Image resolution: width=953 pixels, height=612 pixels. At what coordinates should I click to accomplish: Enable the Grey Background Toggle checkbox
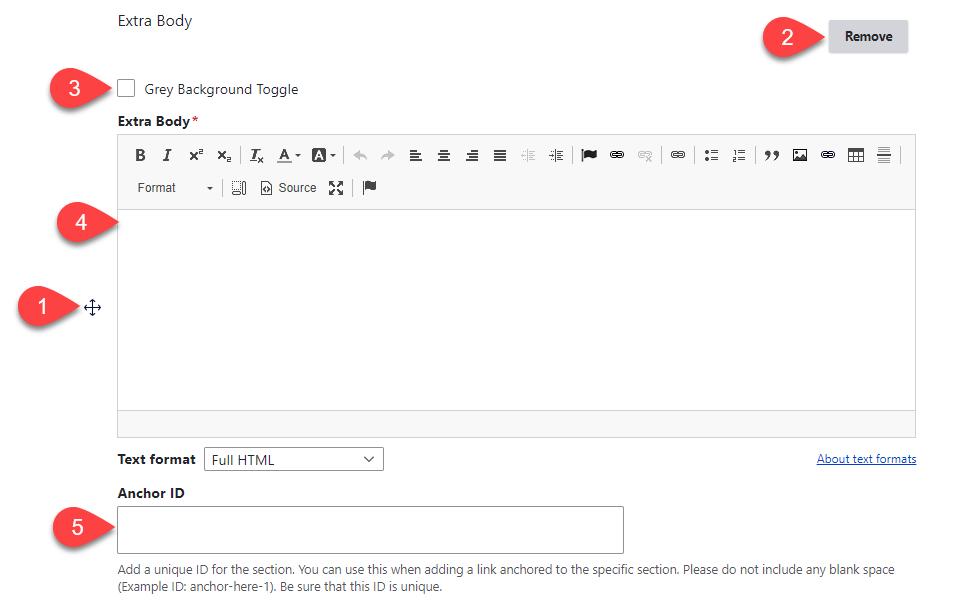pos(126,89)
